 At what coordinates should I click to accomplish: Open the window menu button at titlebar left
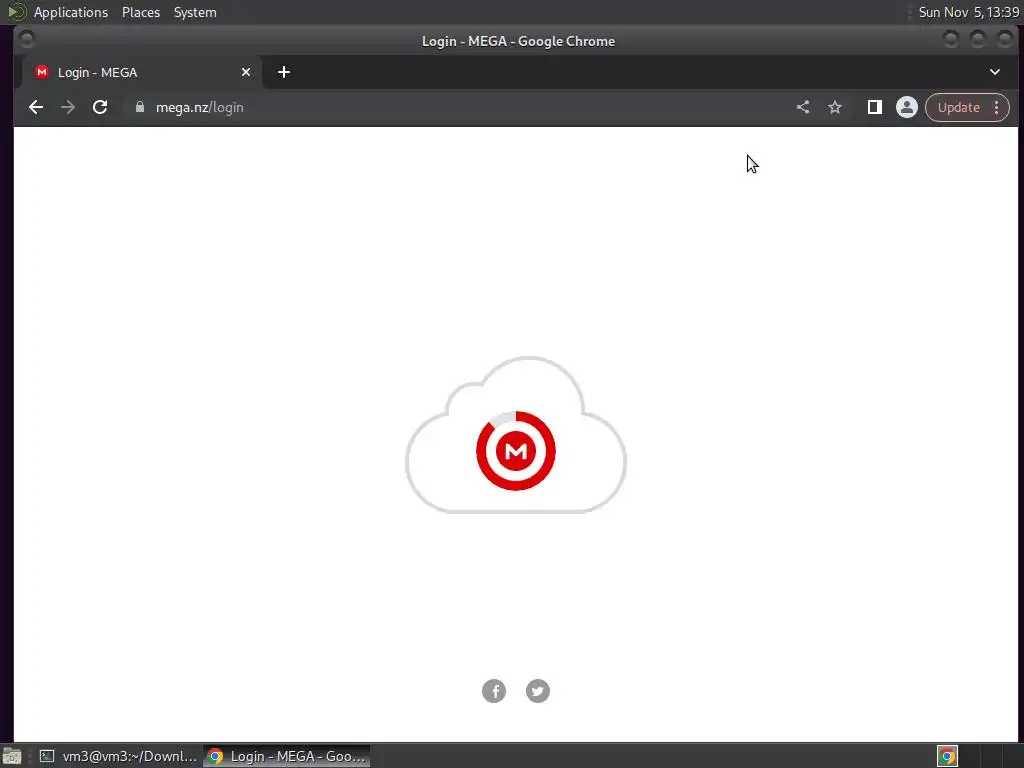point(27,40)
